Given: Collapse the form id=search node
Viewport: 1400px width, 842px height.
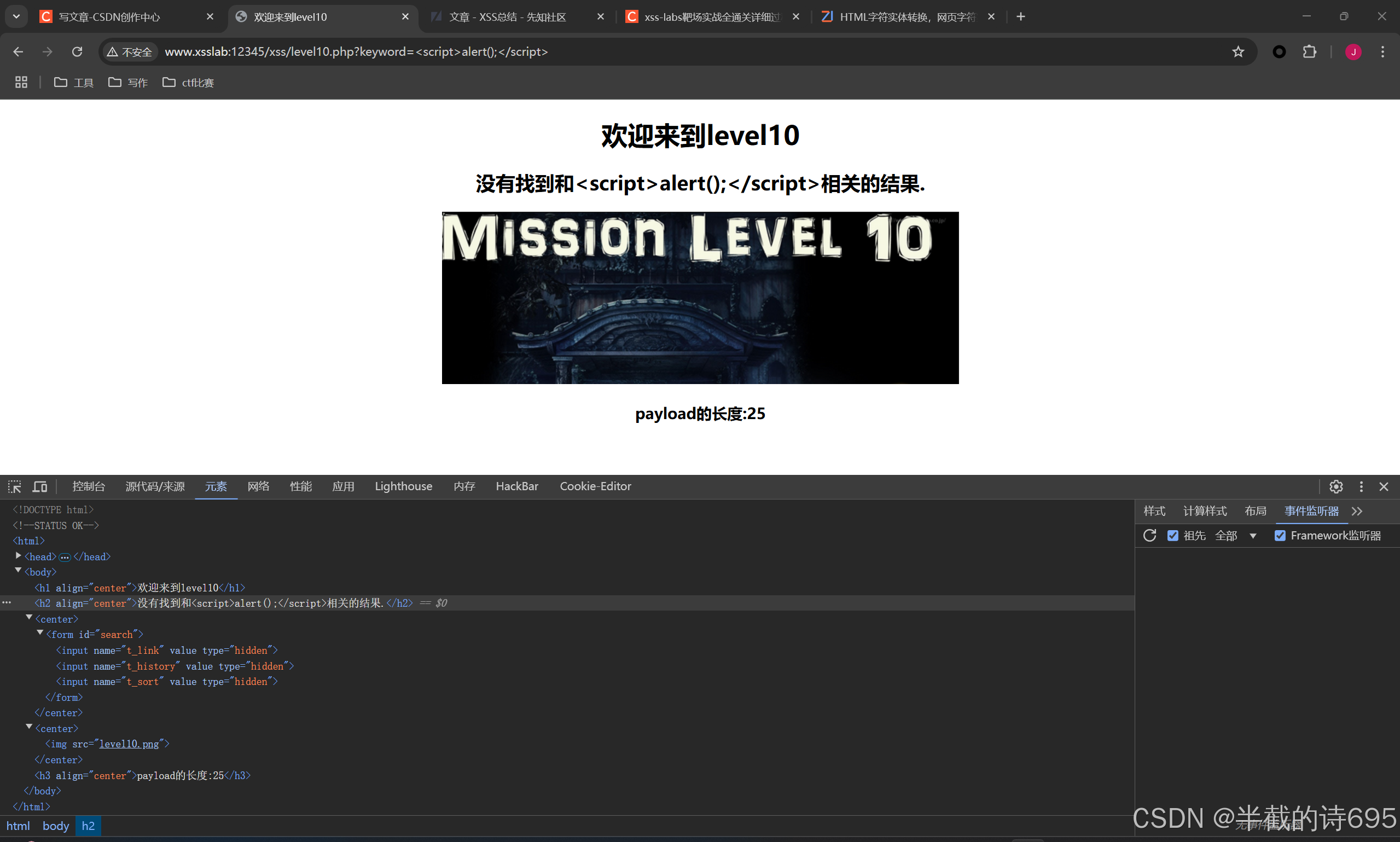Looking at the screenshot, I should (40, 633).
